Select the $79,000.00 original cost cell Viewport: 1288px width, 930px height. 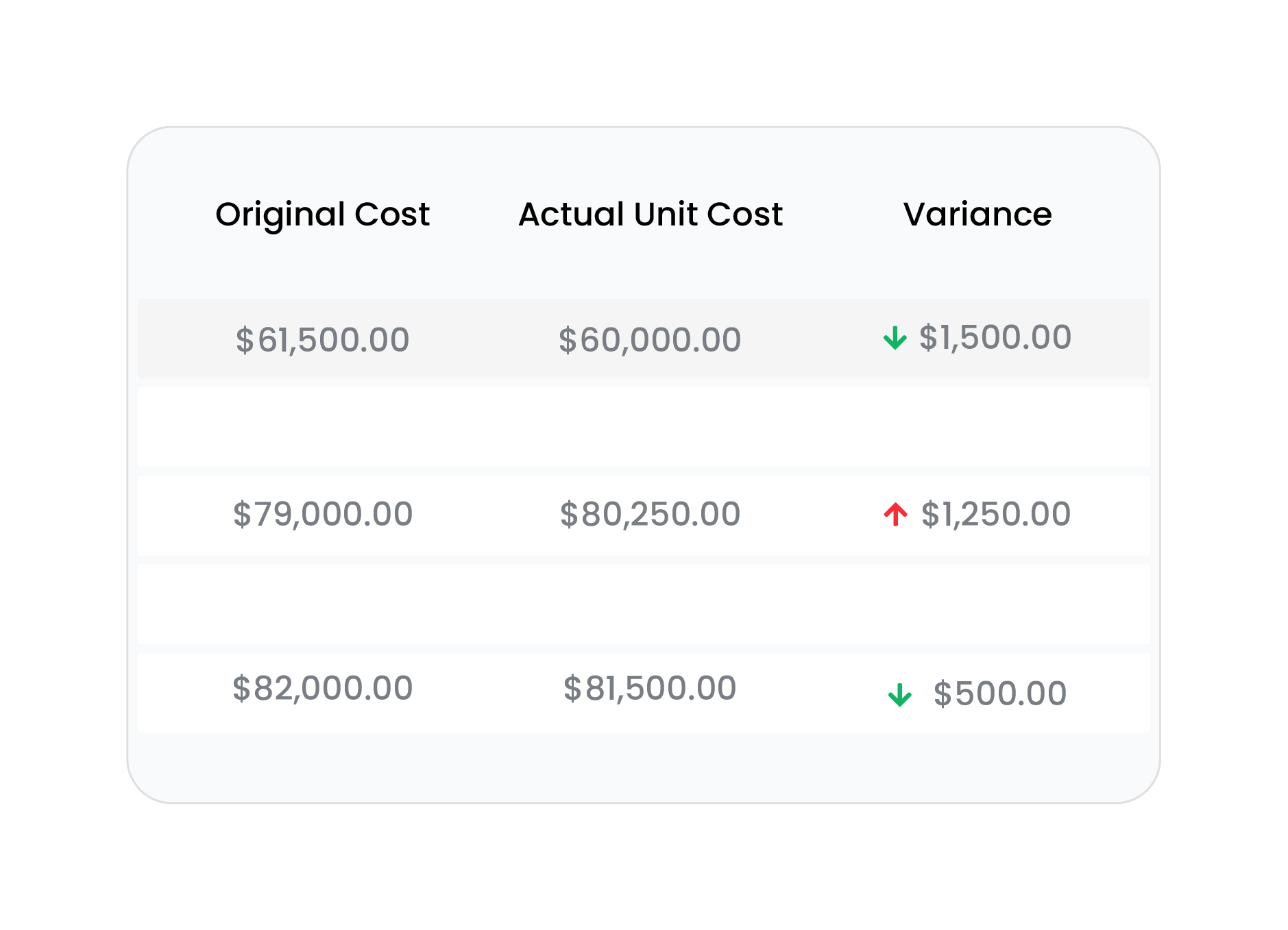[322, 514]
